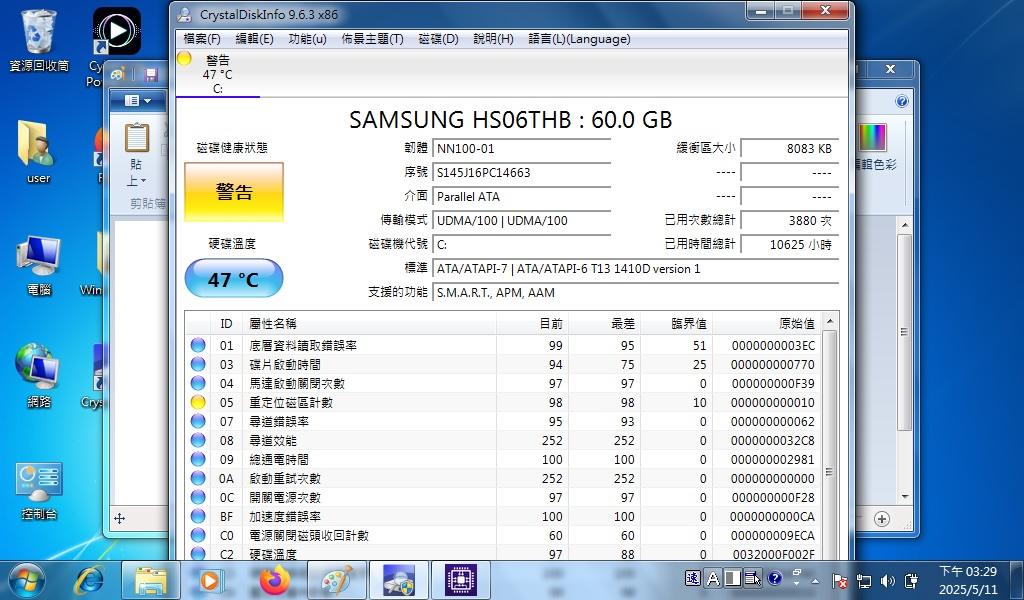1024x600 pixels.
Task: Click the 47 °C temperature button
Action: coord(233,279)
